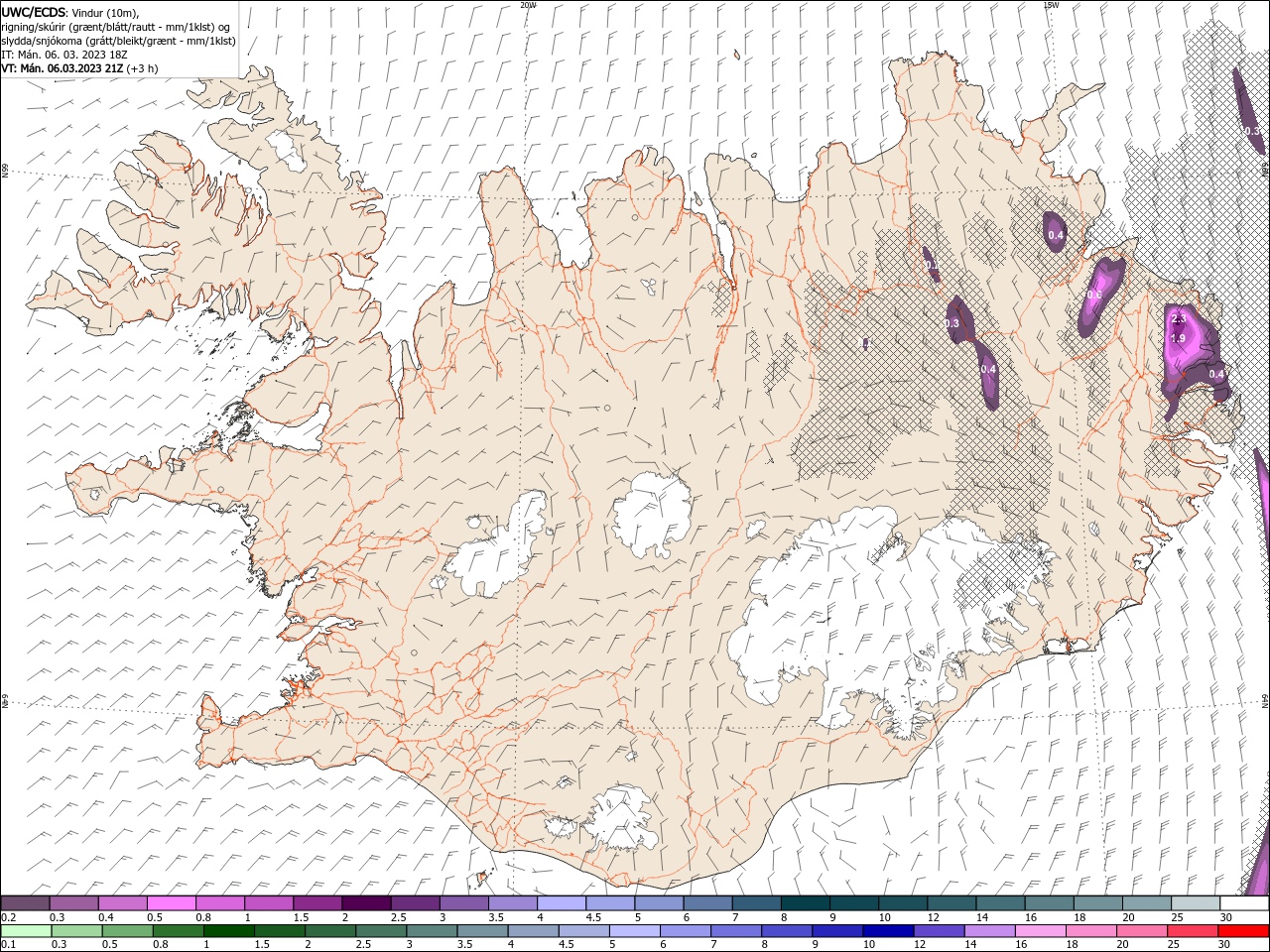Click the slydda/snjókoma legend description line
Screen dimensions: 1270x952
[x=119, y=41]
